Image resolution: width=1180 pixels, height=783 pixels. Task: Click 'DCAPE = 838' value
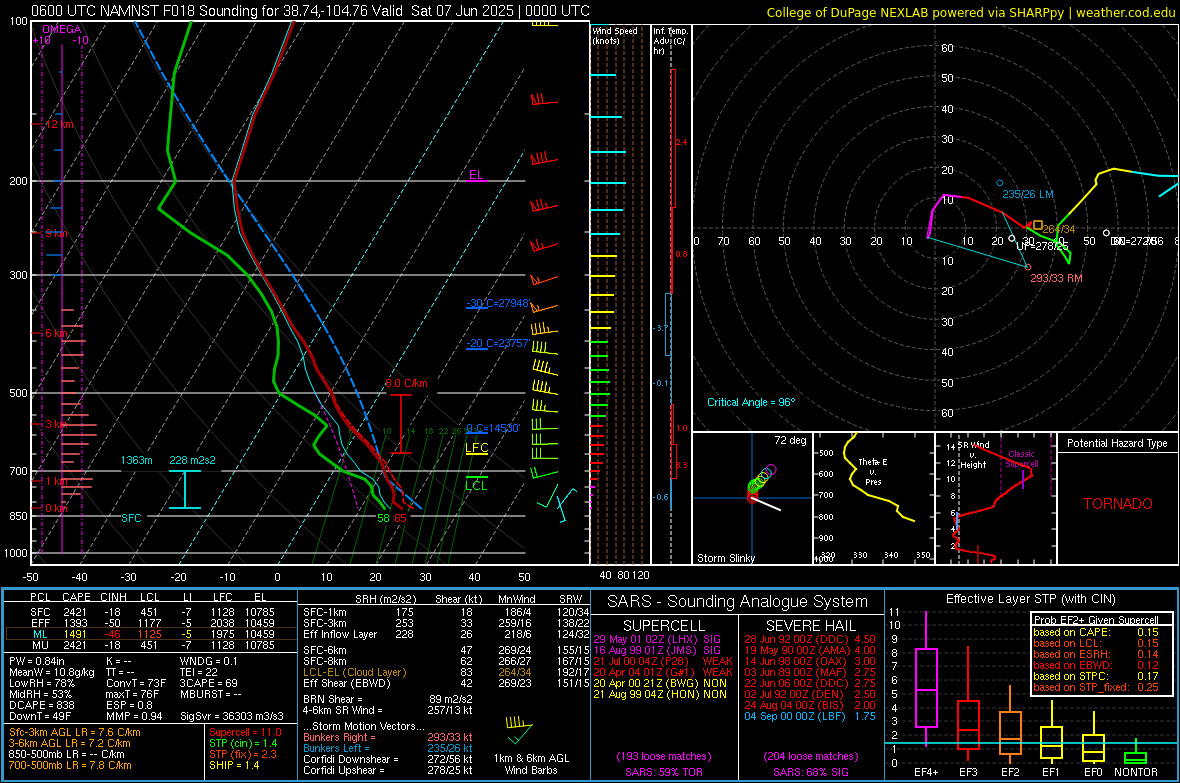pos(41,705)
